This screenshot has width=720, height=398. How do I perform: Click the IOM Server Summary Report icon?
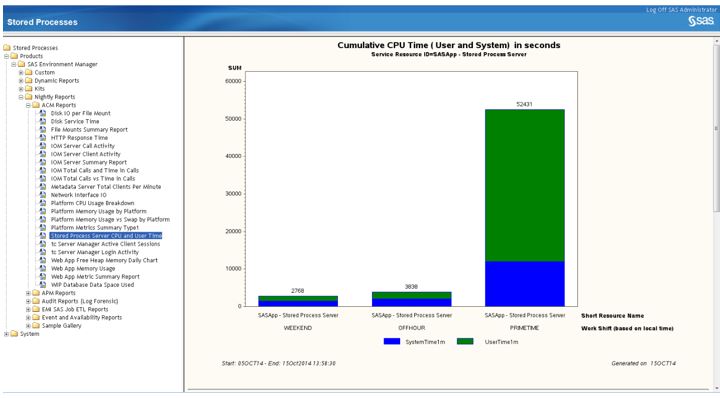coord(43,162)
